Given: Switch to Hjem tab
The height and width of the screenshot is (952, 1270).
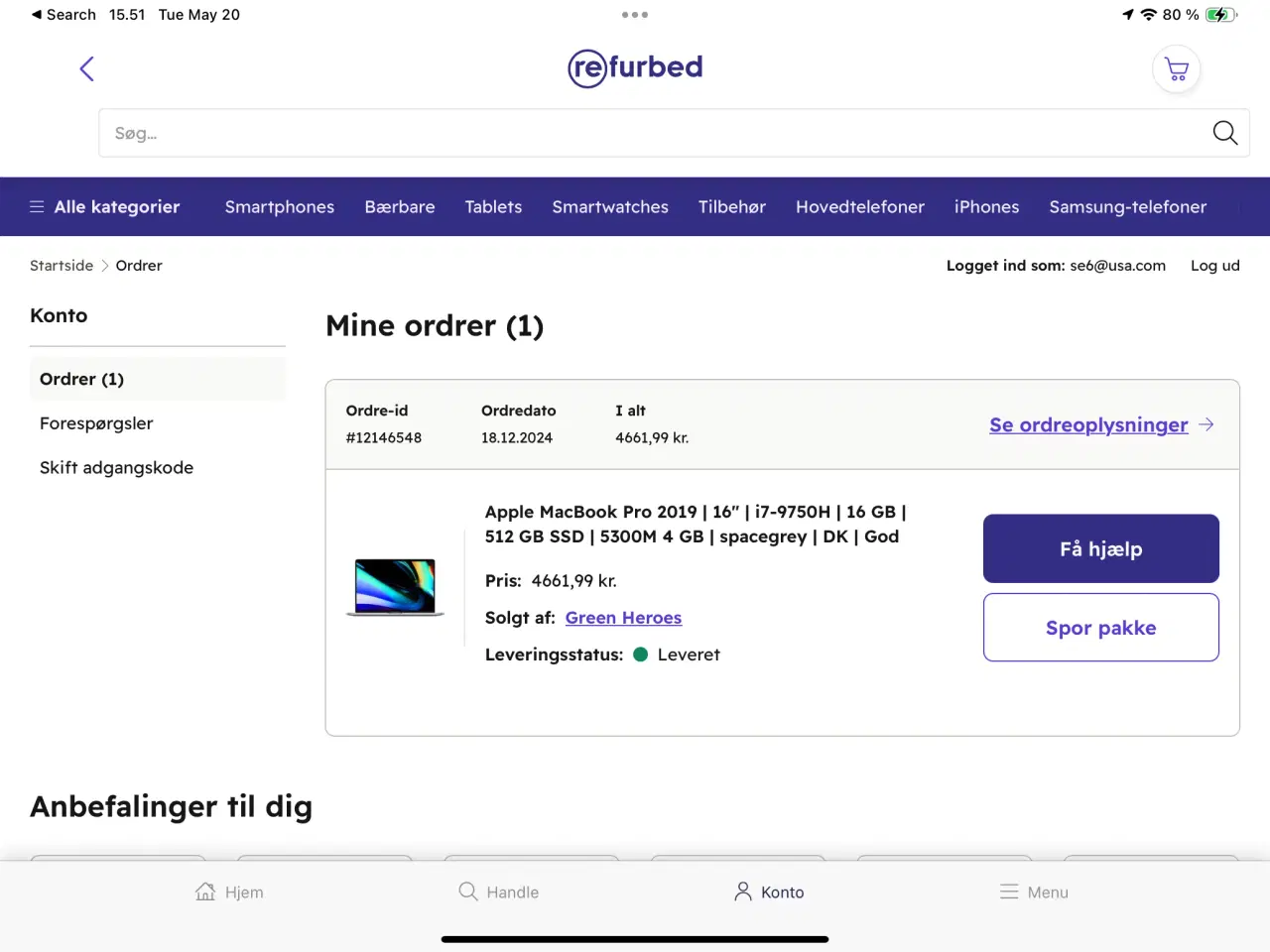Looking at the screenshot, I should (229, 892).
